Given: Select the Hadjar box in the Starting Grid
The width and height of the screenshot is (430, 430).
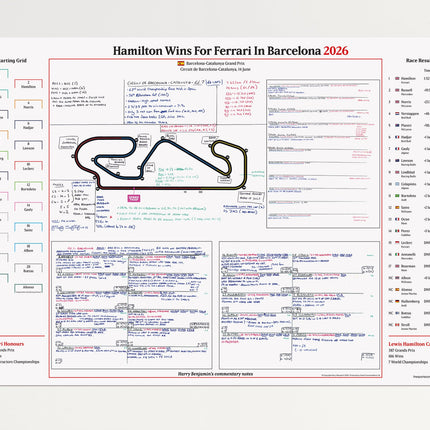Looking at the screenshot, I should point(28,125).
